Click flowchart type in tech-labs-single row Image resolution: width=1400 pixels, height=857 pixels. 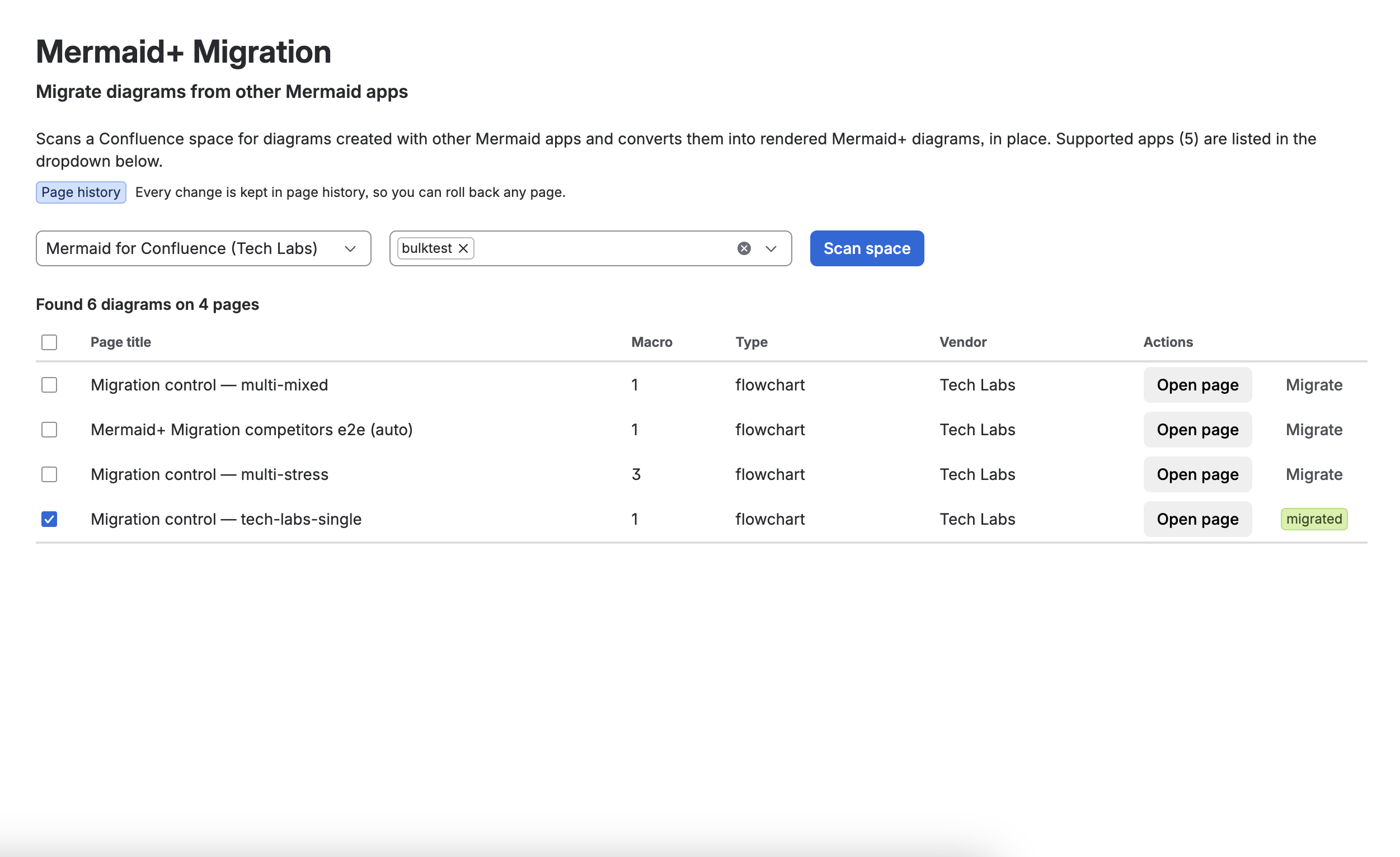click(770, 519)
